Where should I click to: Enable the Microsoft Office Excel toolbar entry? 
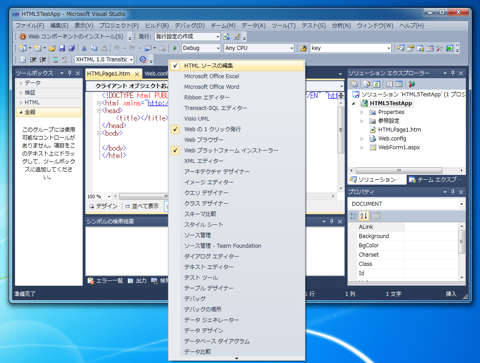pyautogui.click(x=237, y=76)
